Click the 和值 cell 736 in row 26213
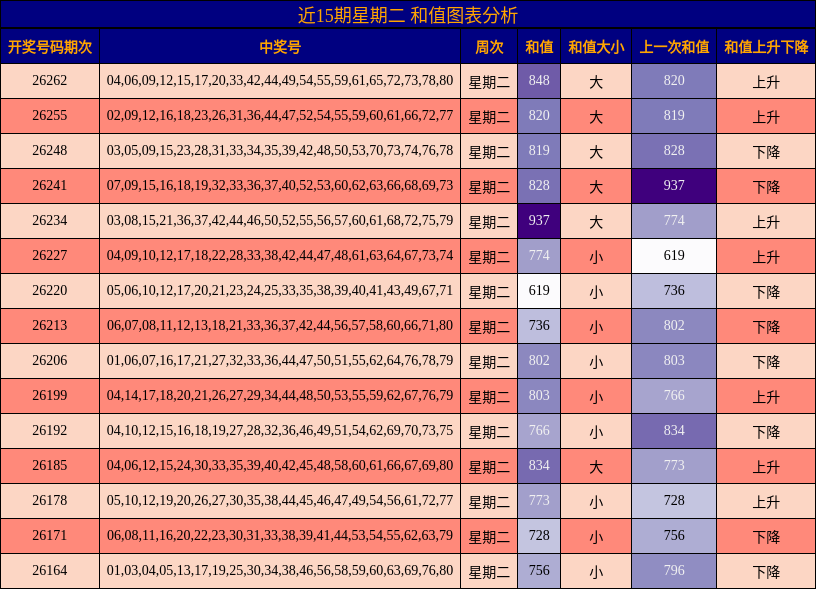Screen dimensions: 816x589 pos(539,326)
